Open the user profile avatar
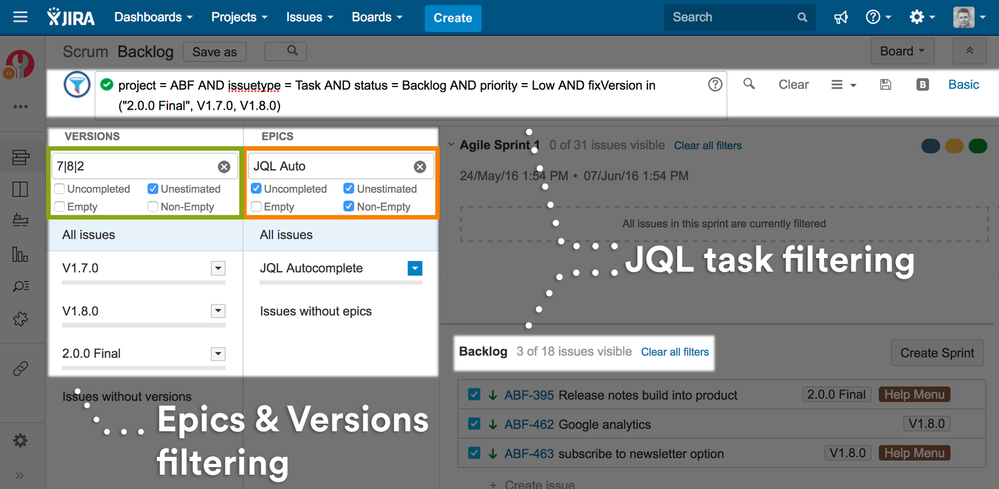The width and height of the screenshot is (999, 489). 968,18
